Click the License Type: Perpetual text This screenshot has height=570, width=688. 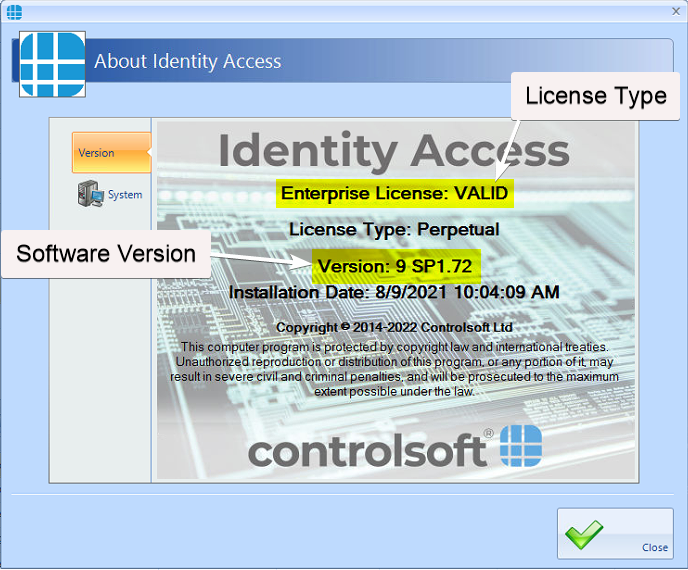click(394, 229)
